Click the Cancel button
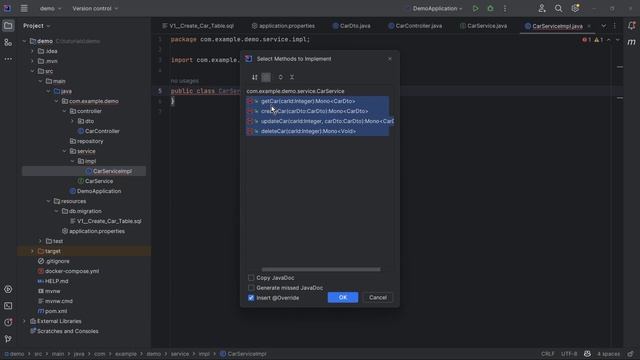This screenshot has height=360, width=640. click(378, 298)
